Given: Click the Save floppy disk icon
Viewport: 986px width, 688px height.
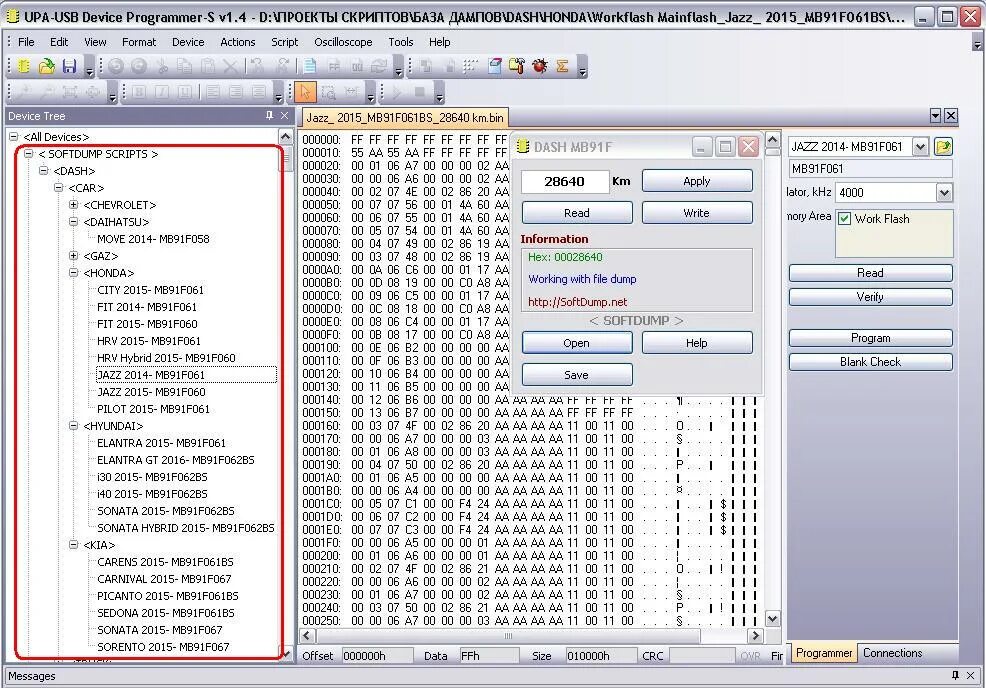Looking at the screenshot, I should tap(69, 66).
